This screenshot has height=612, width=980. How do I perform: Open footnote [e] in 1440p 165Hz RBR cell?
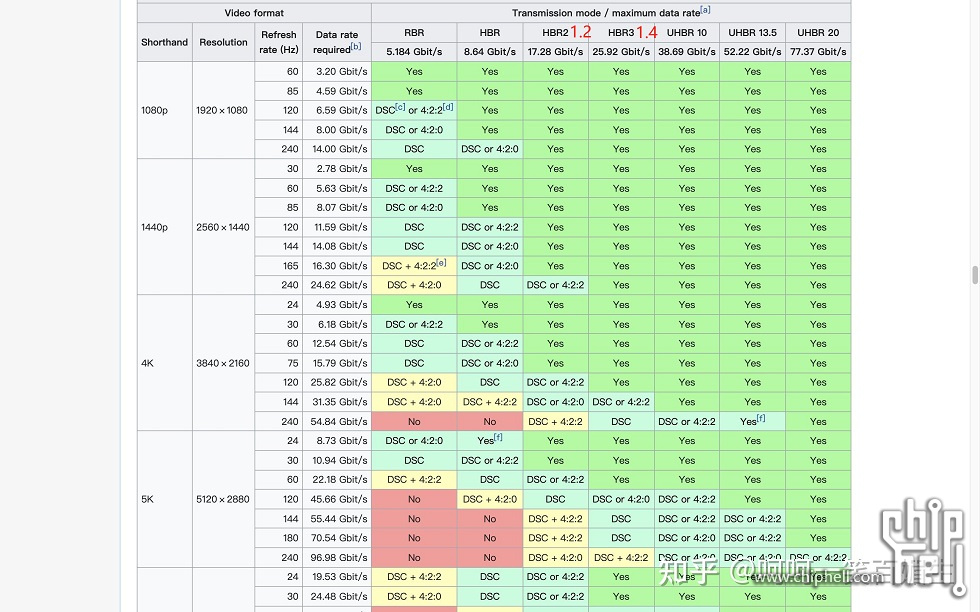(x=441, y=263)
